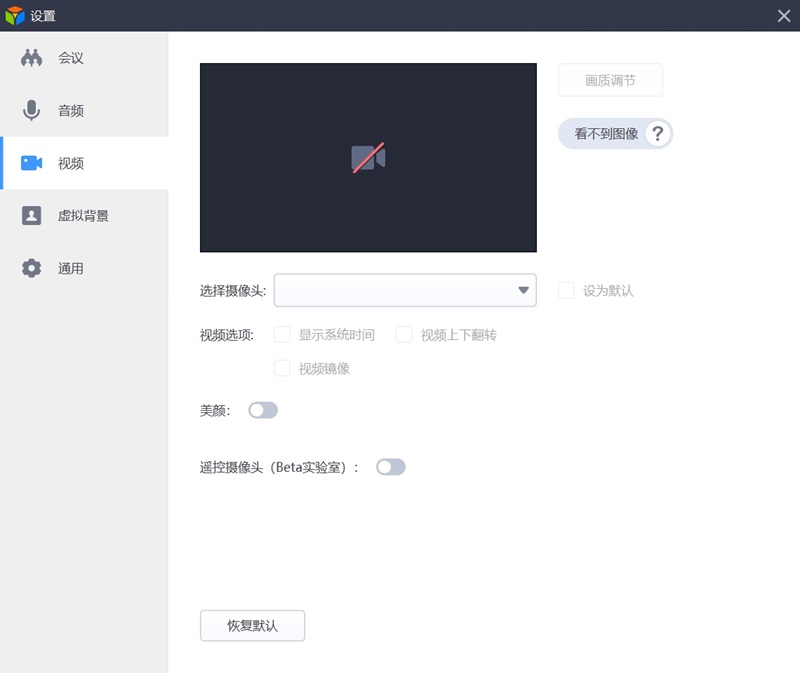Click the question mark help icon
The width and height of the screenshot is (800, 673).
click(656, 133)
